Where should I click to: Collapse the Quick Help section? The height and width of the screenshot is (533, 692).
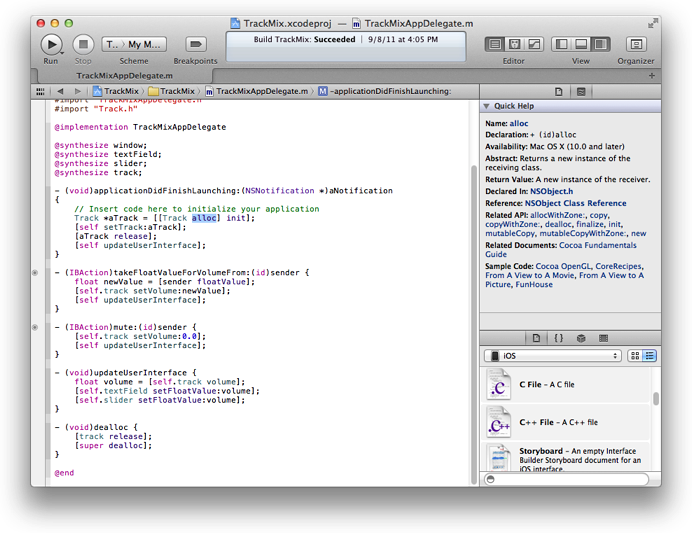486,106
